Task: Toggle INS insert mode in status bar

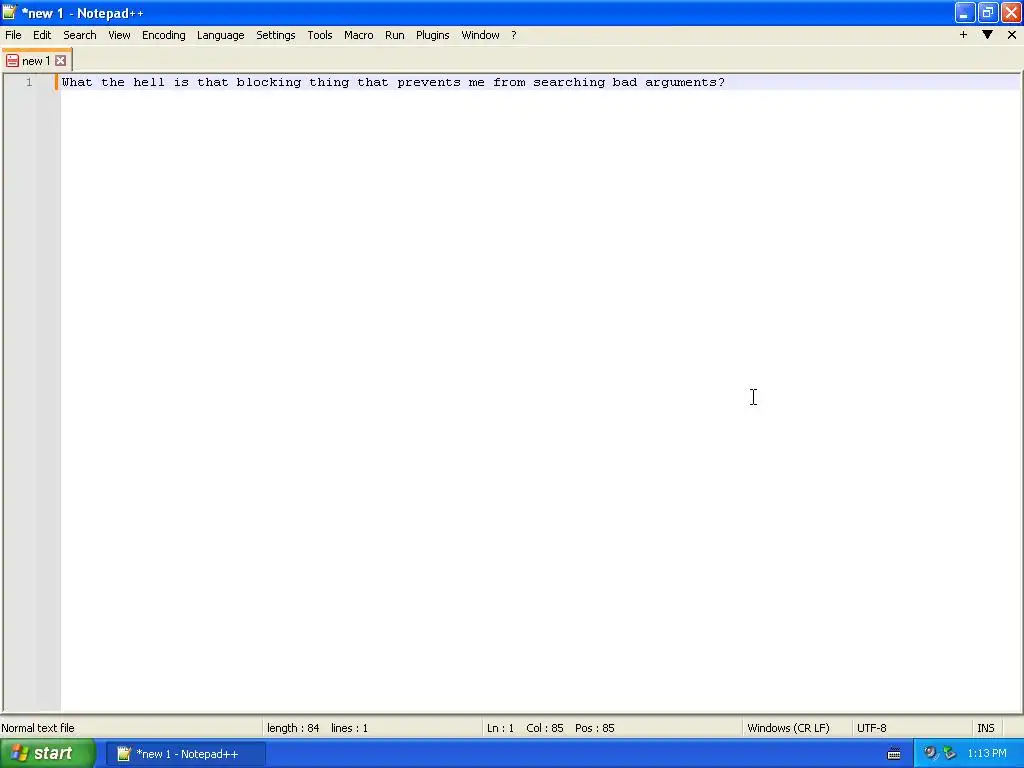Action: 985,728
